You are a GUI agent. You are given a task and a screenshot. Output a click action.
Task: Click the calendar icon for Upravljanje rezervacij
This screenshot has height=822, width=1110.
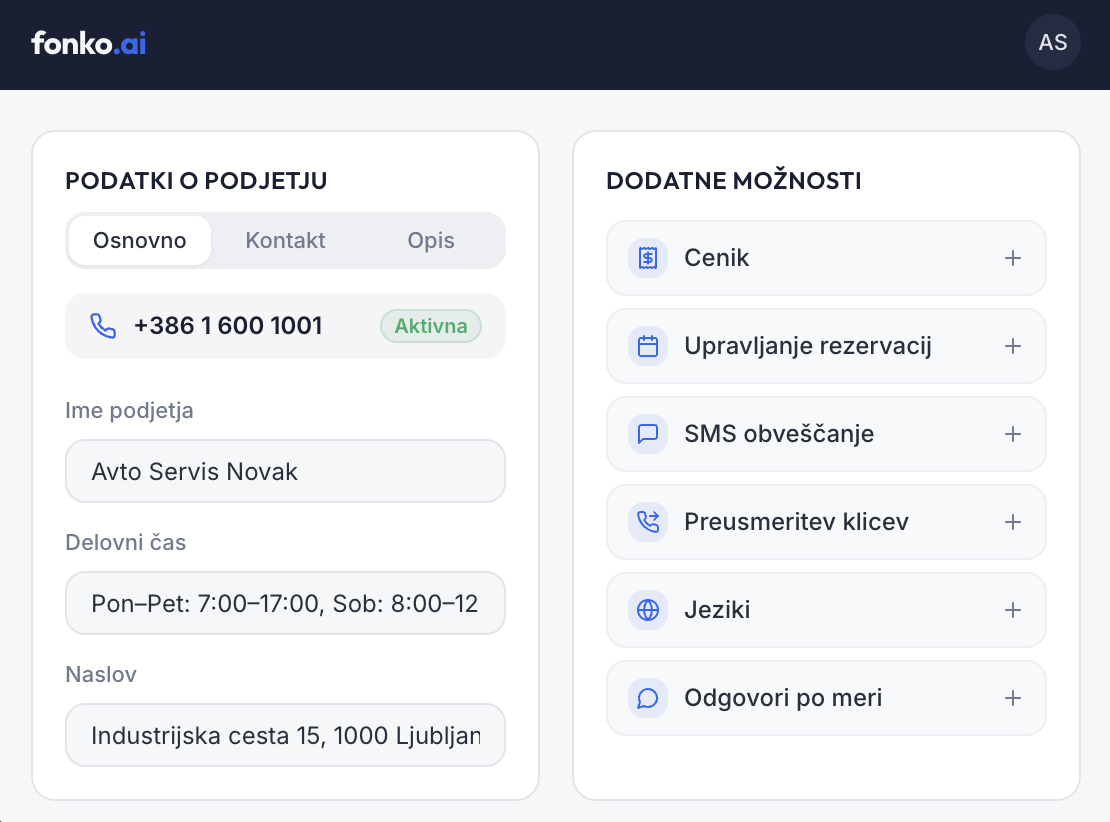tap(648, 346)
